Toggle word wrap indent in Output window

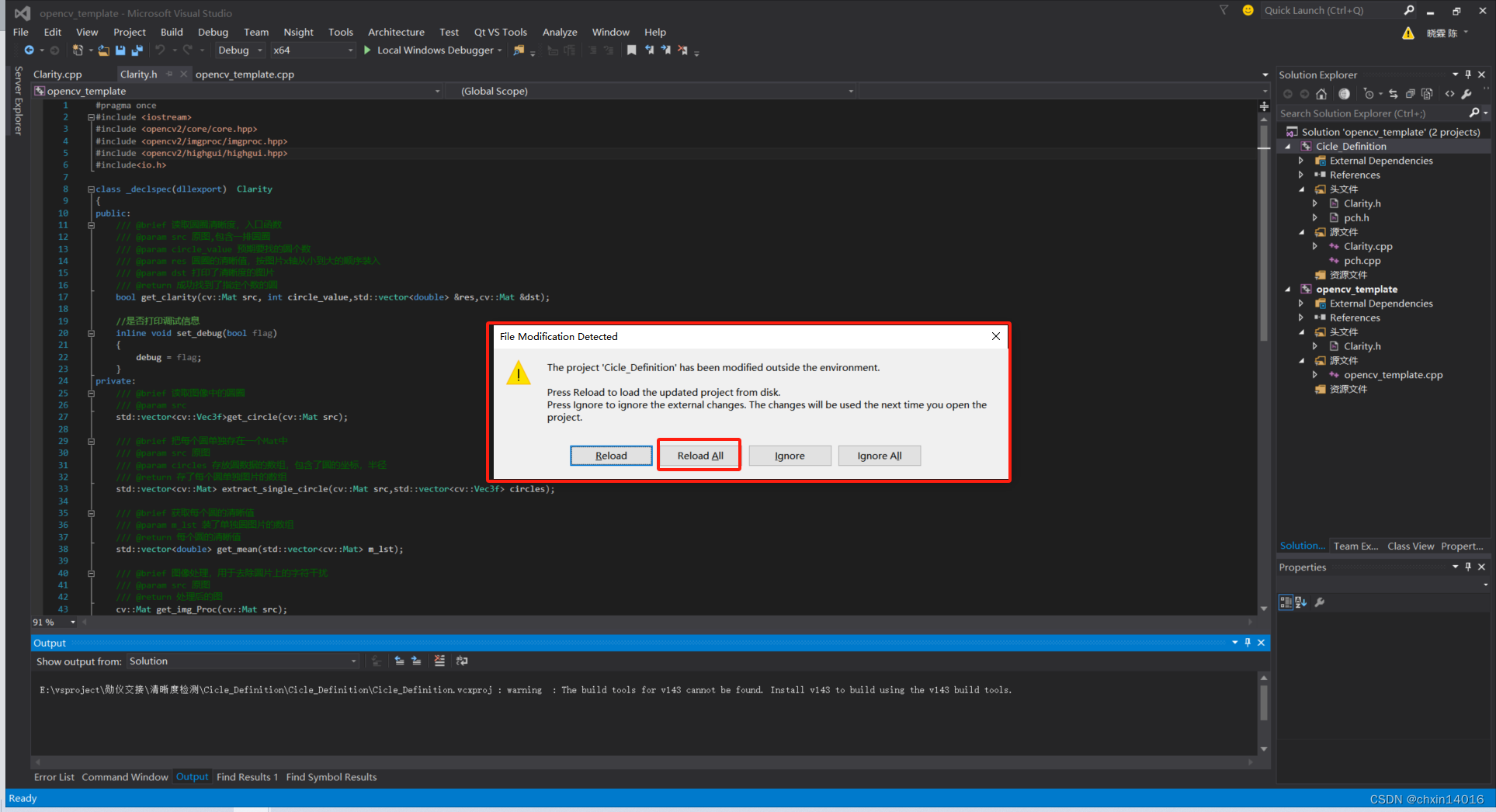[x=462, y=661]
